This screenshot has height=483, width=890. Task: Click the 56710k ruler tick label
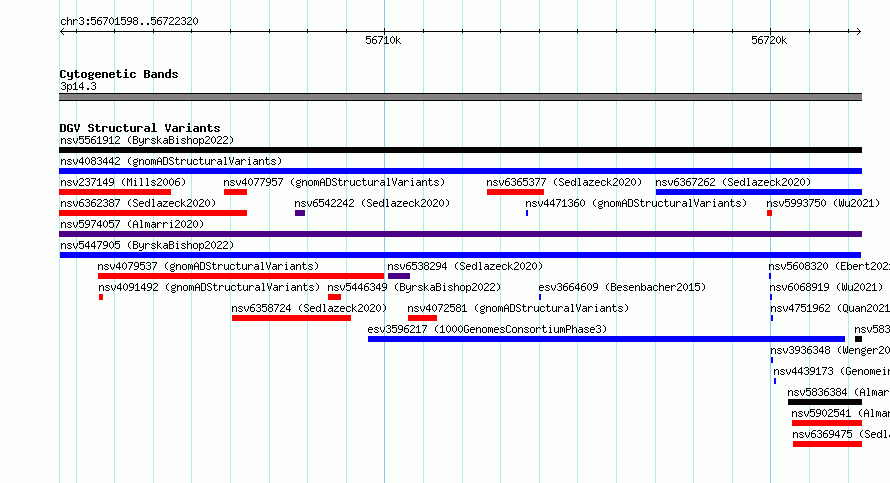383,40
